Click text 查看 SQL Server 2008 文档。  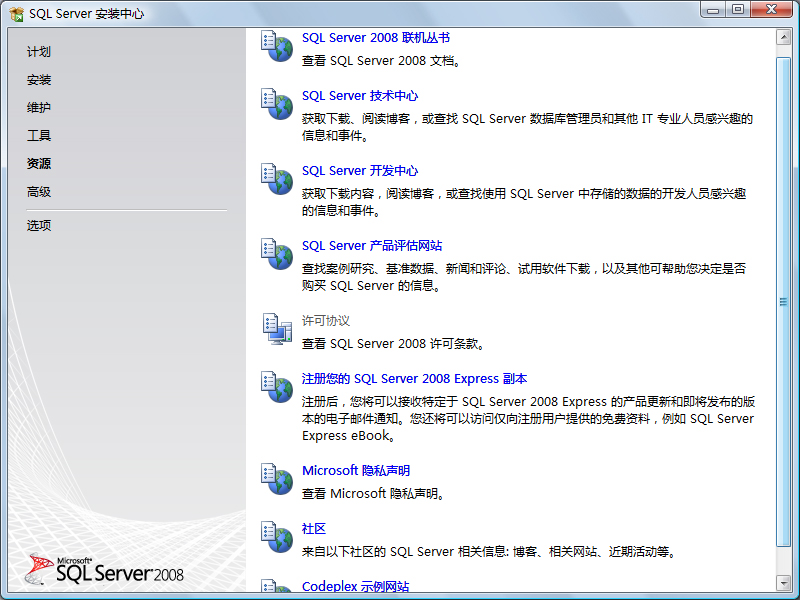coord(382,61)
